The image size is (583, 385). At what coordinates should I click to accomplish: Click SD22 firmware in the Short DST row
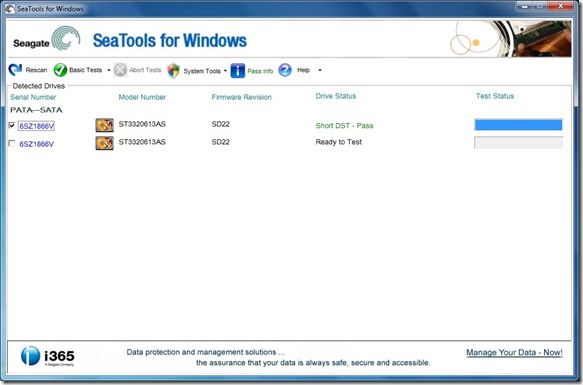point(220,124)
